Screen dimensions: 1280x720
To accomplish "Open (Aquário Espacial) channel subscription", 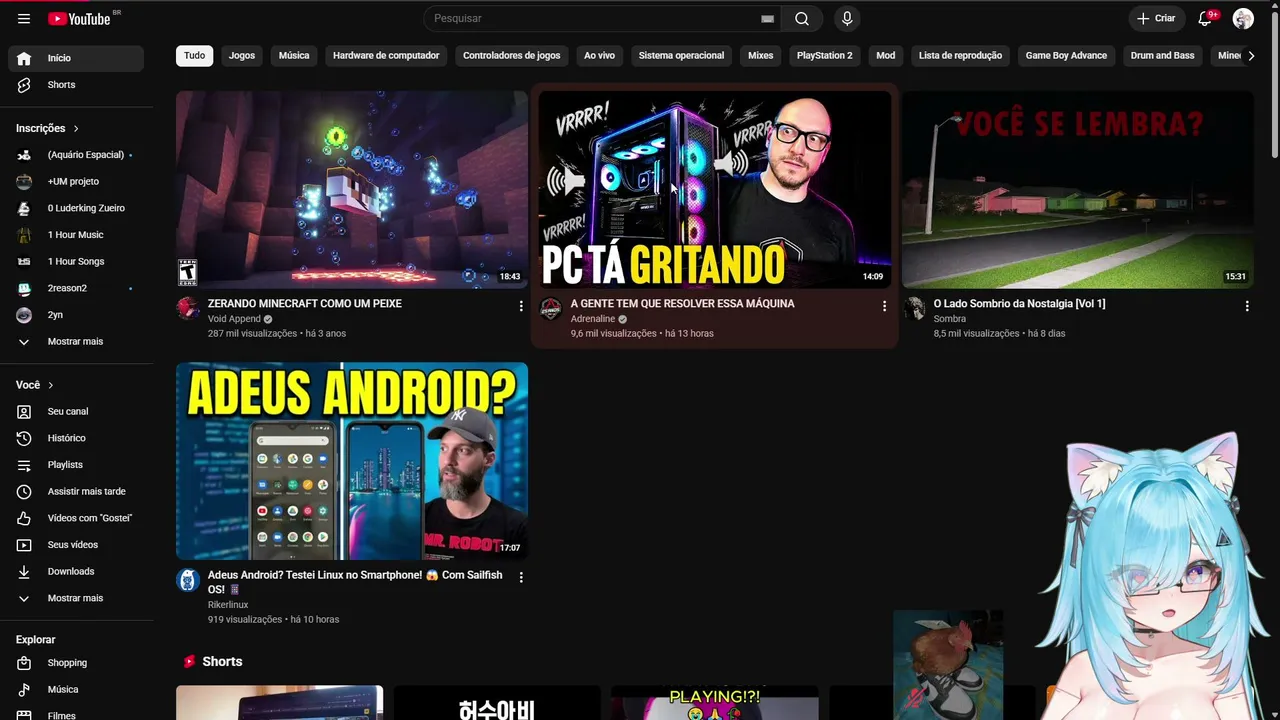I will click(x=76, y=155).
